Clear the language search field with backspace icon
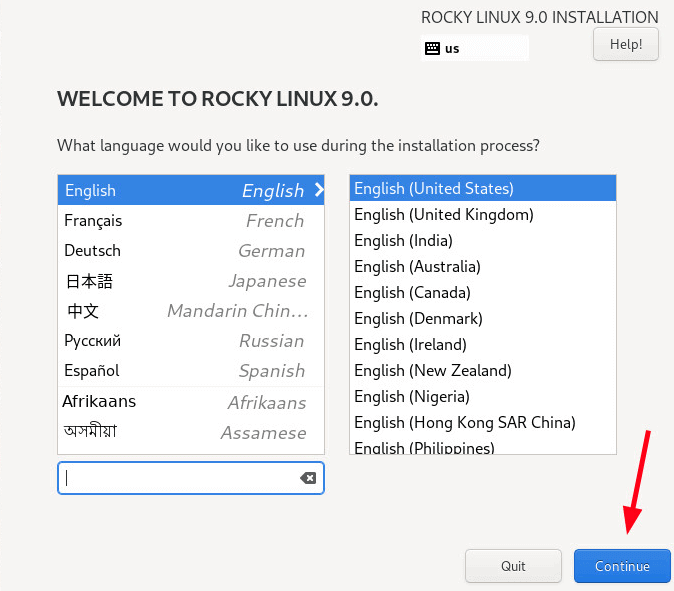 coord(308,478)
